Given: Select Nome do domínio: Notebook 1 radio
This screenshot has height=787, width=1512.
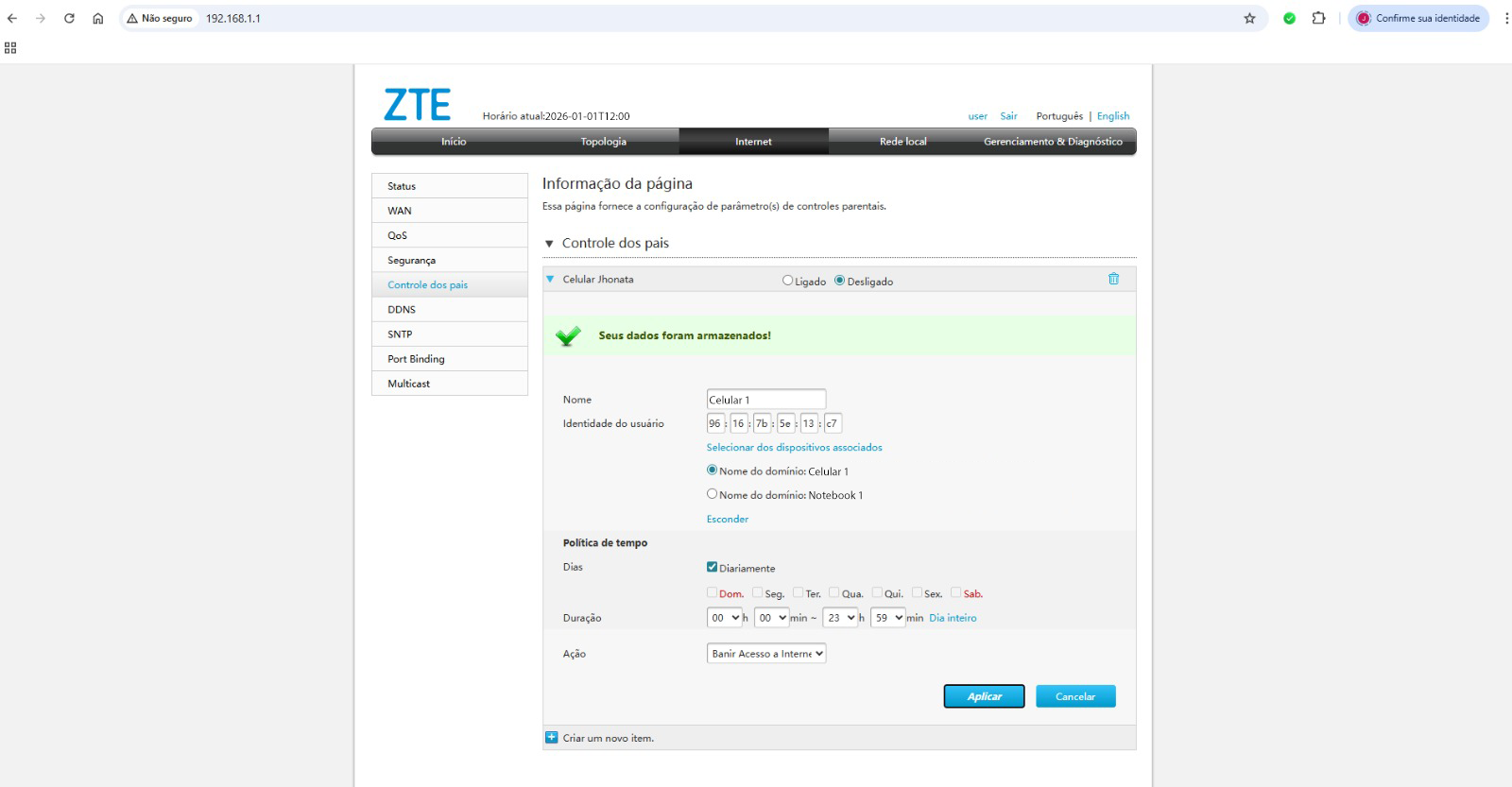Looking at the screenshot, I should 712,493.
